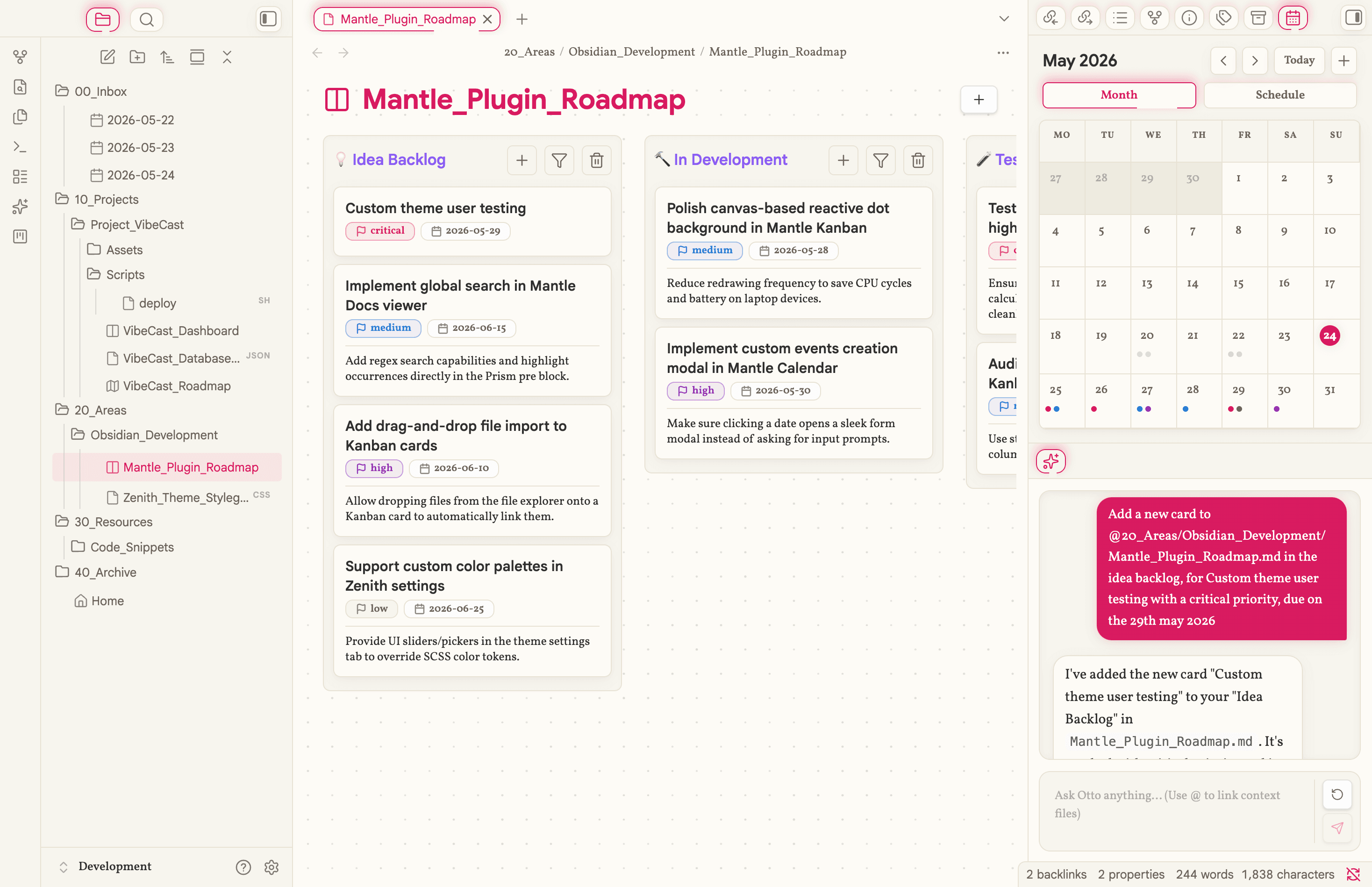Click 2 backlinks in status bar
The height and width of the screenshot is (887, 1372).
pos(1056,874)
